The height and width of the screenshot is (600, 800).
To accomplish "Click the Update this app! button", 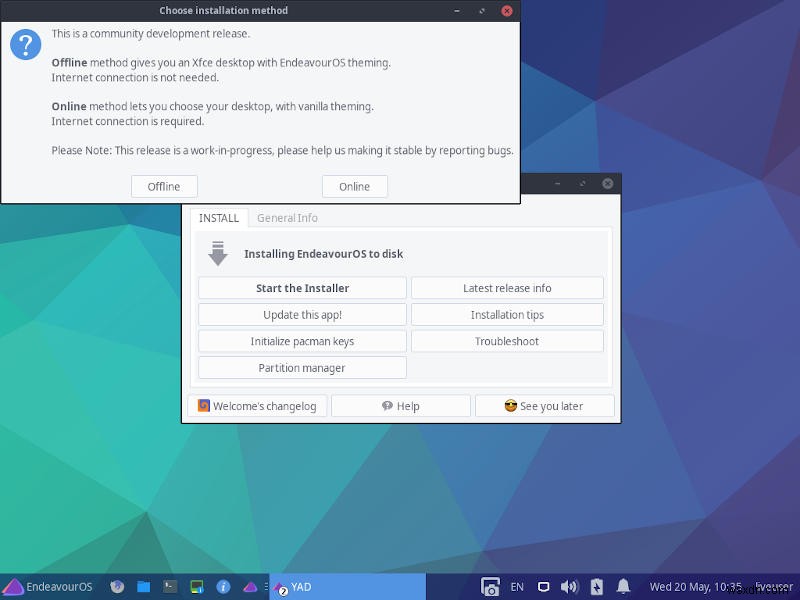I will click(x=302, y=314).
